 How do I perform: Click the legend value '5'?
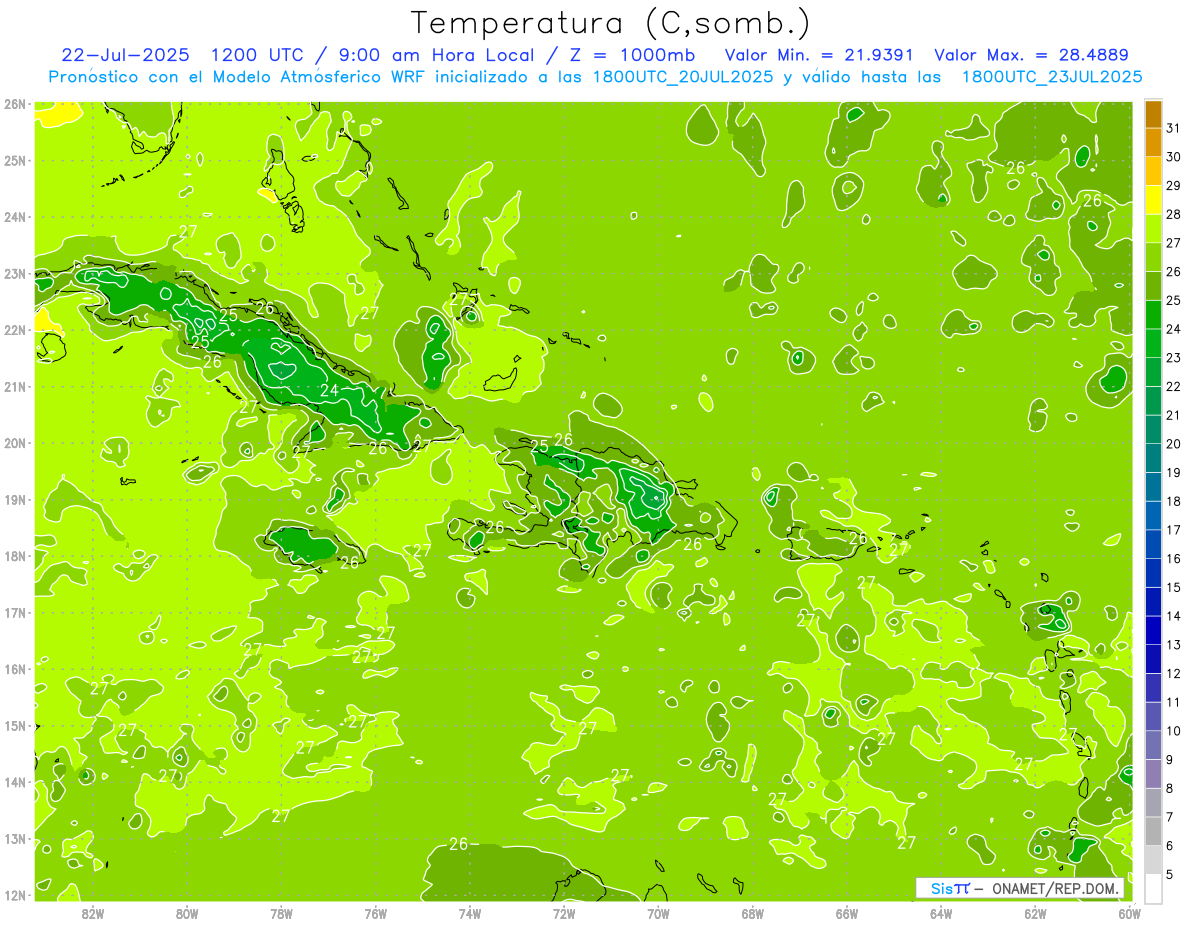pyautogui.click(x=1170, y=874)
